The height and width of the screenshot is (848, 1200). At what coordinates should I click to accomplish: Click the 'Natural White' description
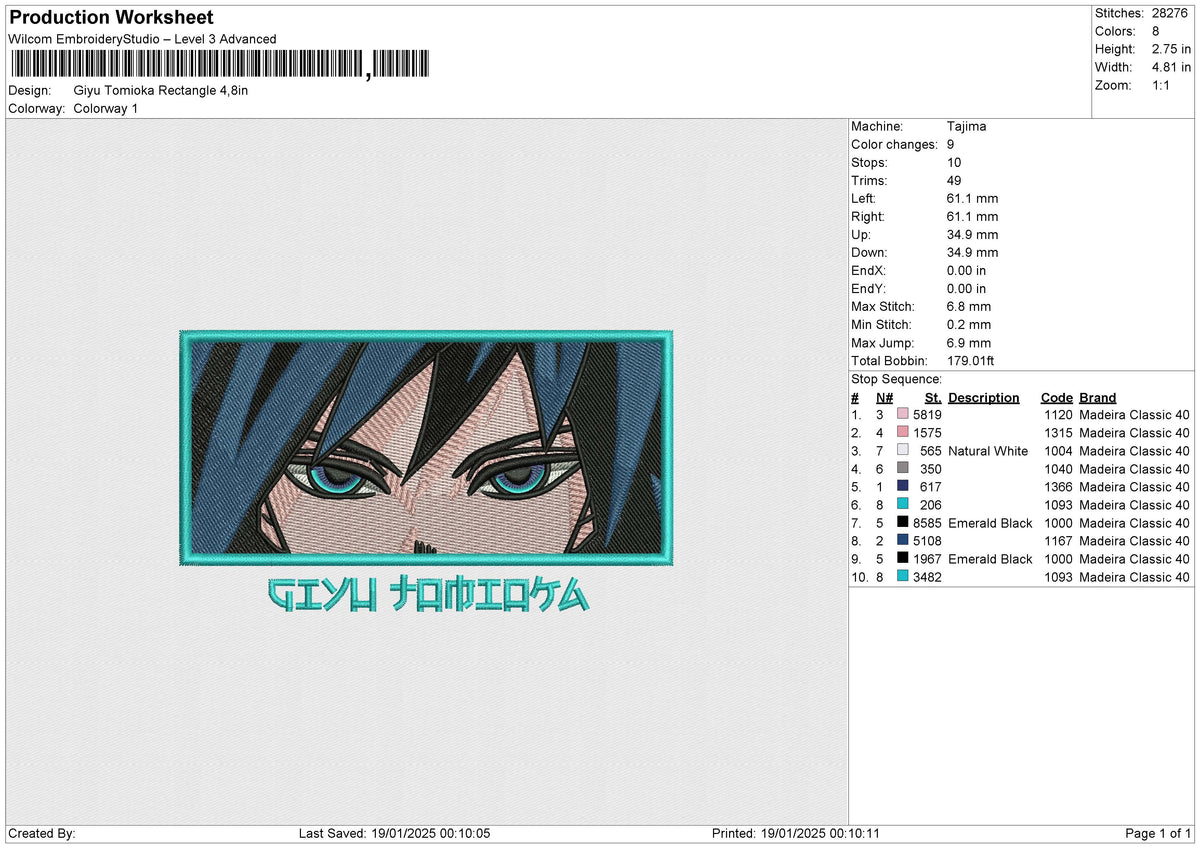click(x=988, y=451)
